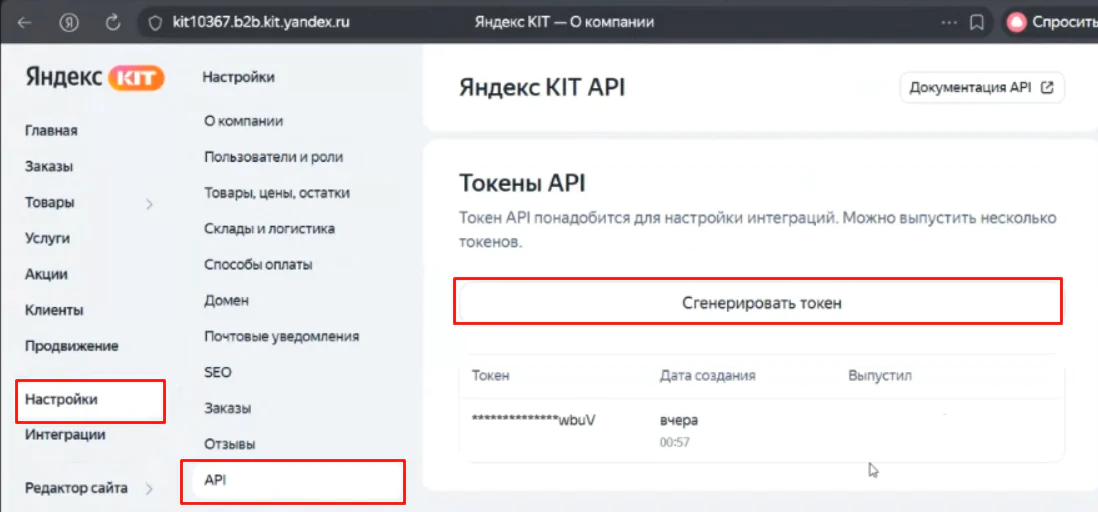Click the token row ending in wbuV
This screenshot has height=512, width=1098.
762,430
